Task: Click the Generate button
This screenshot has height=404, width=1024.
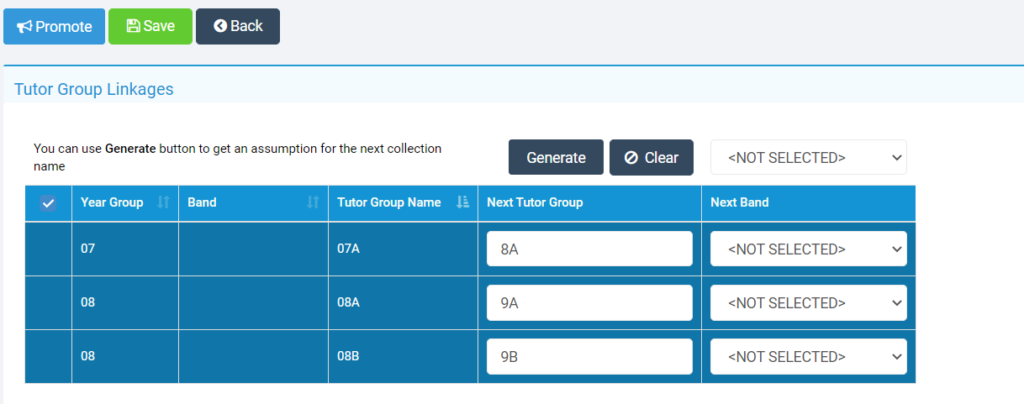Action: [x=556, y=157]
